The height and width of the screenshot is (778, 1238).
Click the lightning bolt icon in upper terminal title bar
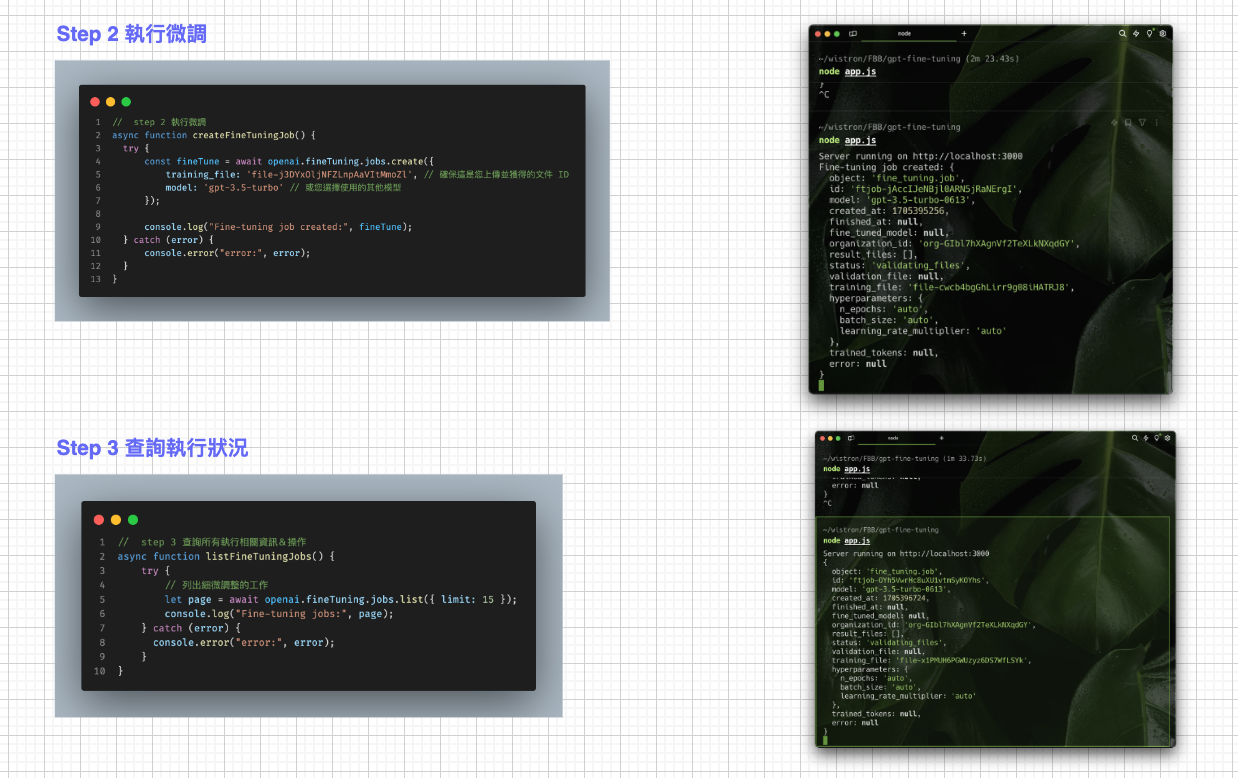tap(1136, 33)
